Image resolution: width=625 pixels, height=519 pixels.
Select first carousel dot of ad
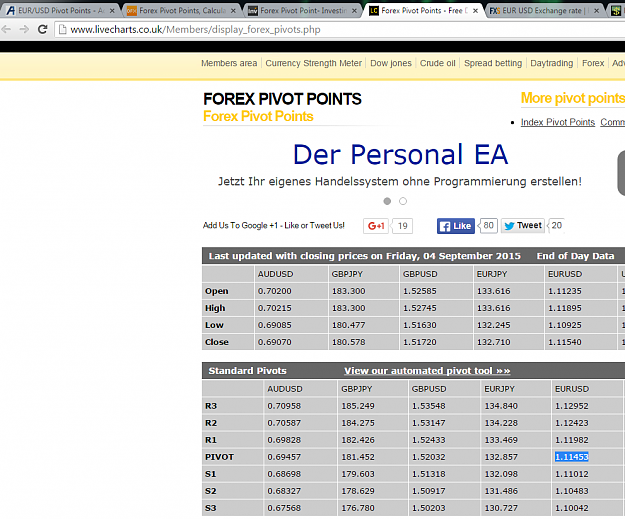(x=387, y=201)
